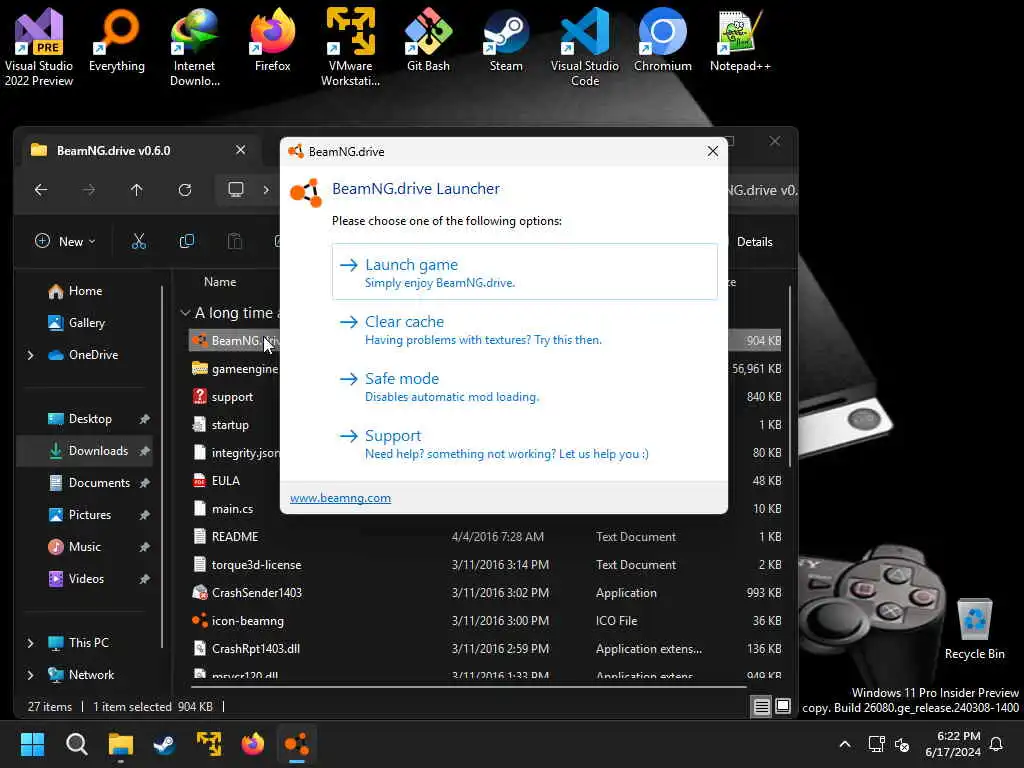Open Git Bash desktop shortcut

428,40
